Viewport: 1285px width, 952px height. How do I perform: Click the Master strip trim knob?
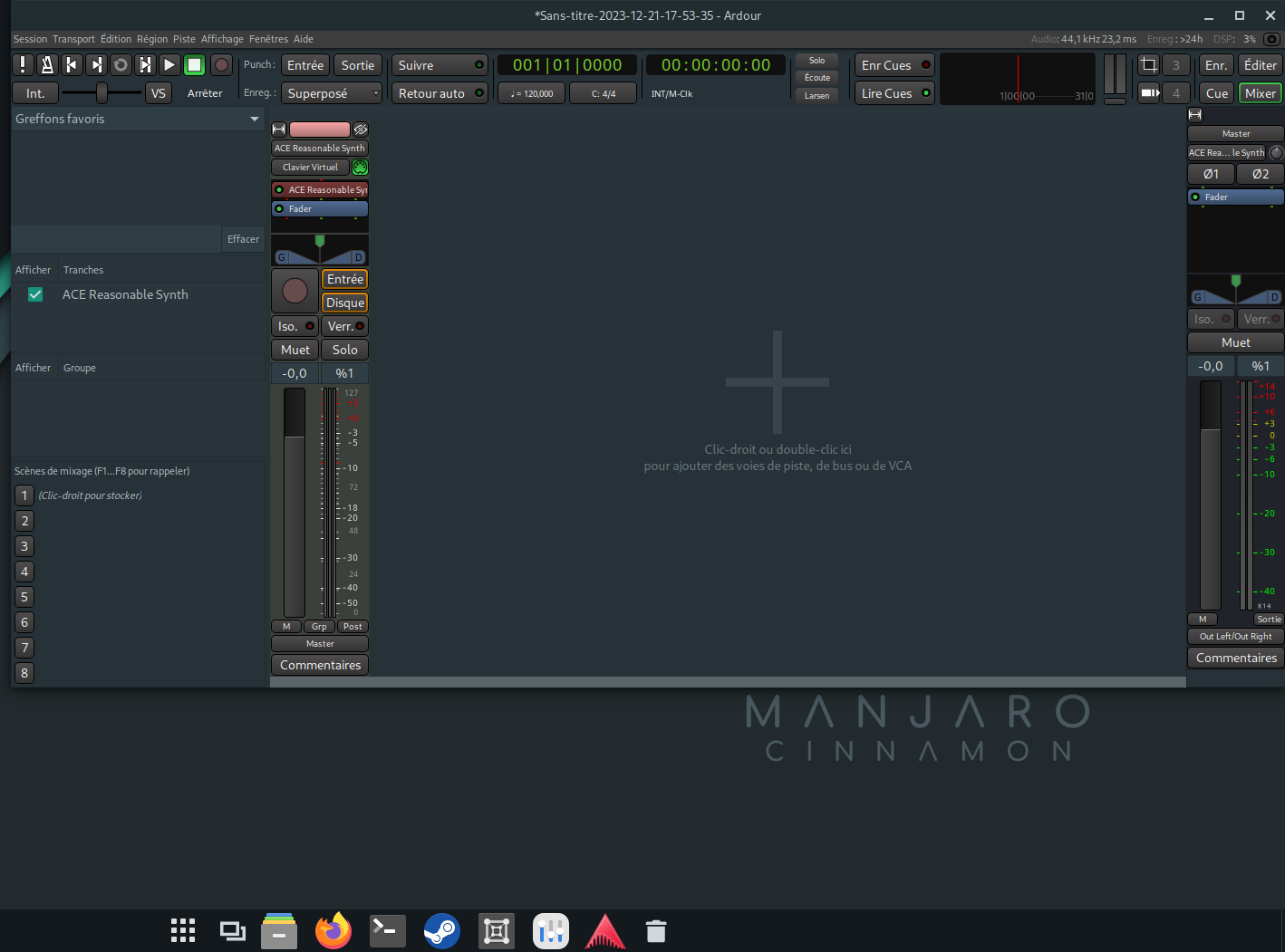click(1276, 153)
